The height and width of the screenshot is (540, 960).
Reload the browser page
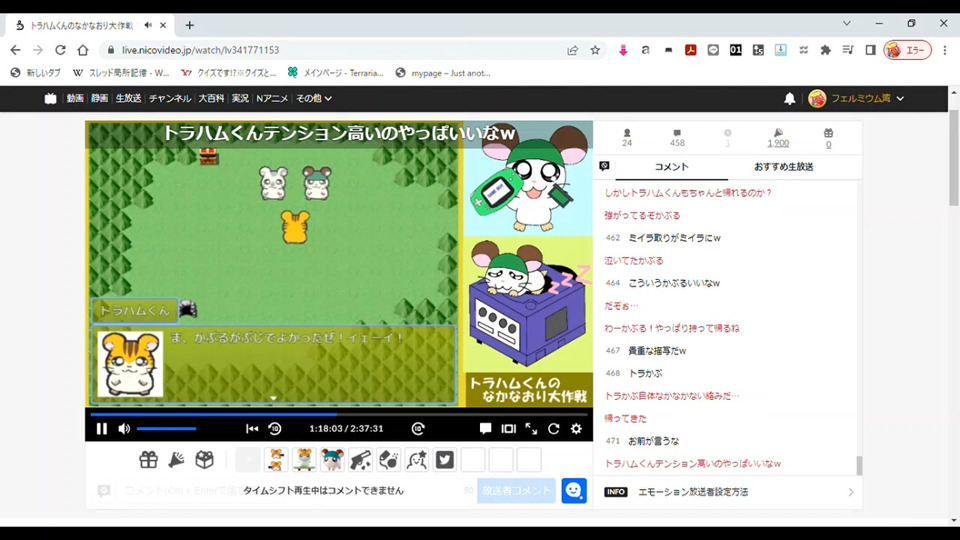click(x=60, y=50)
